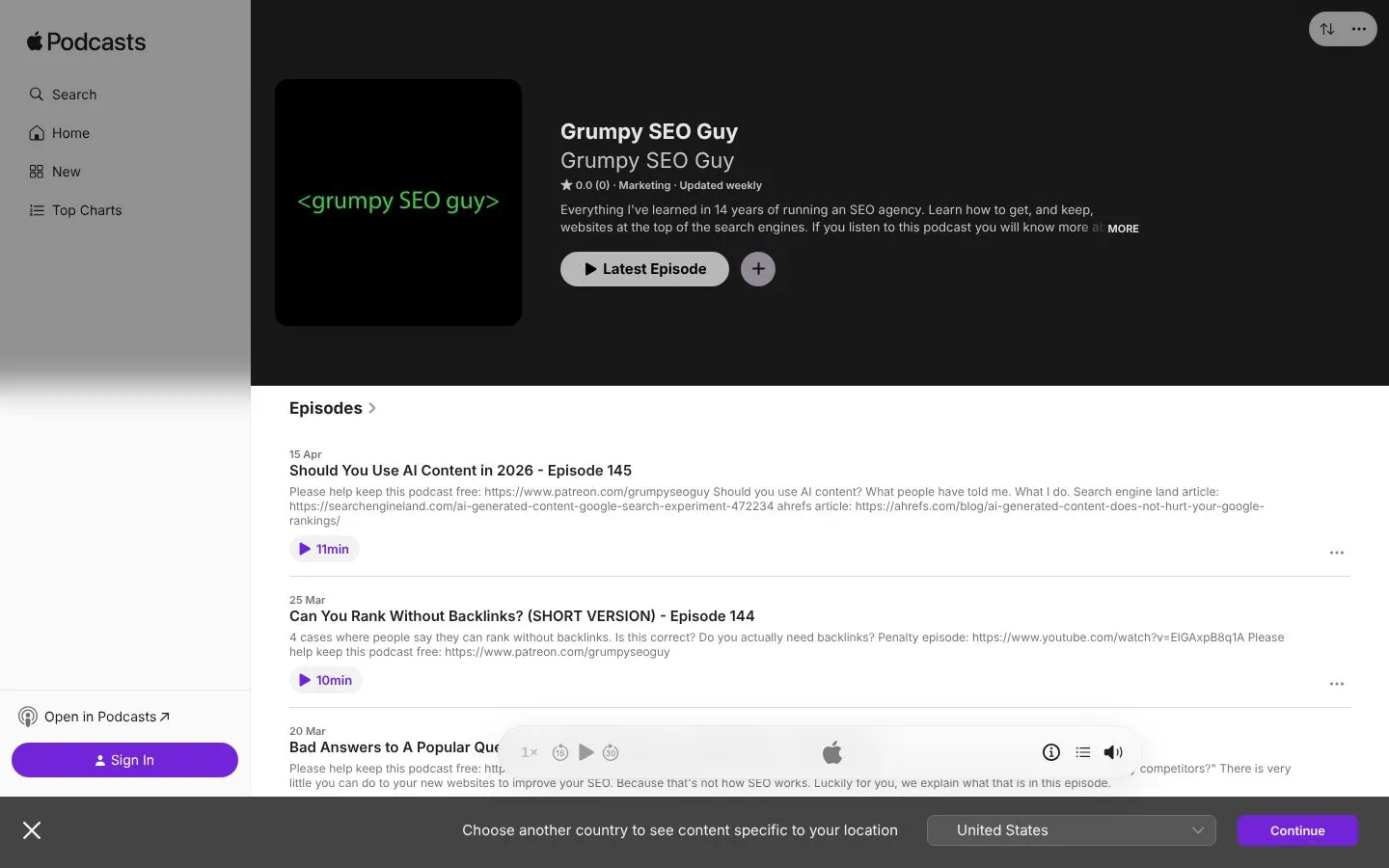Viewport: 1389px width, 868px height.
Task: Open the New section
Action: (55, 172)
